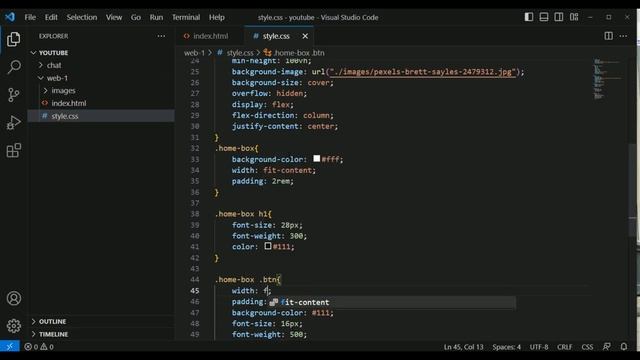The width and height of the screenshot is (640, 360).
Task: Open the notifications bell in status bar
Action: pyautogui.click(x=624, y=347)
